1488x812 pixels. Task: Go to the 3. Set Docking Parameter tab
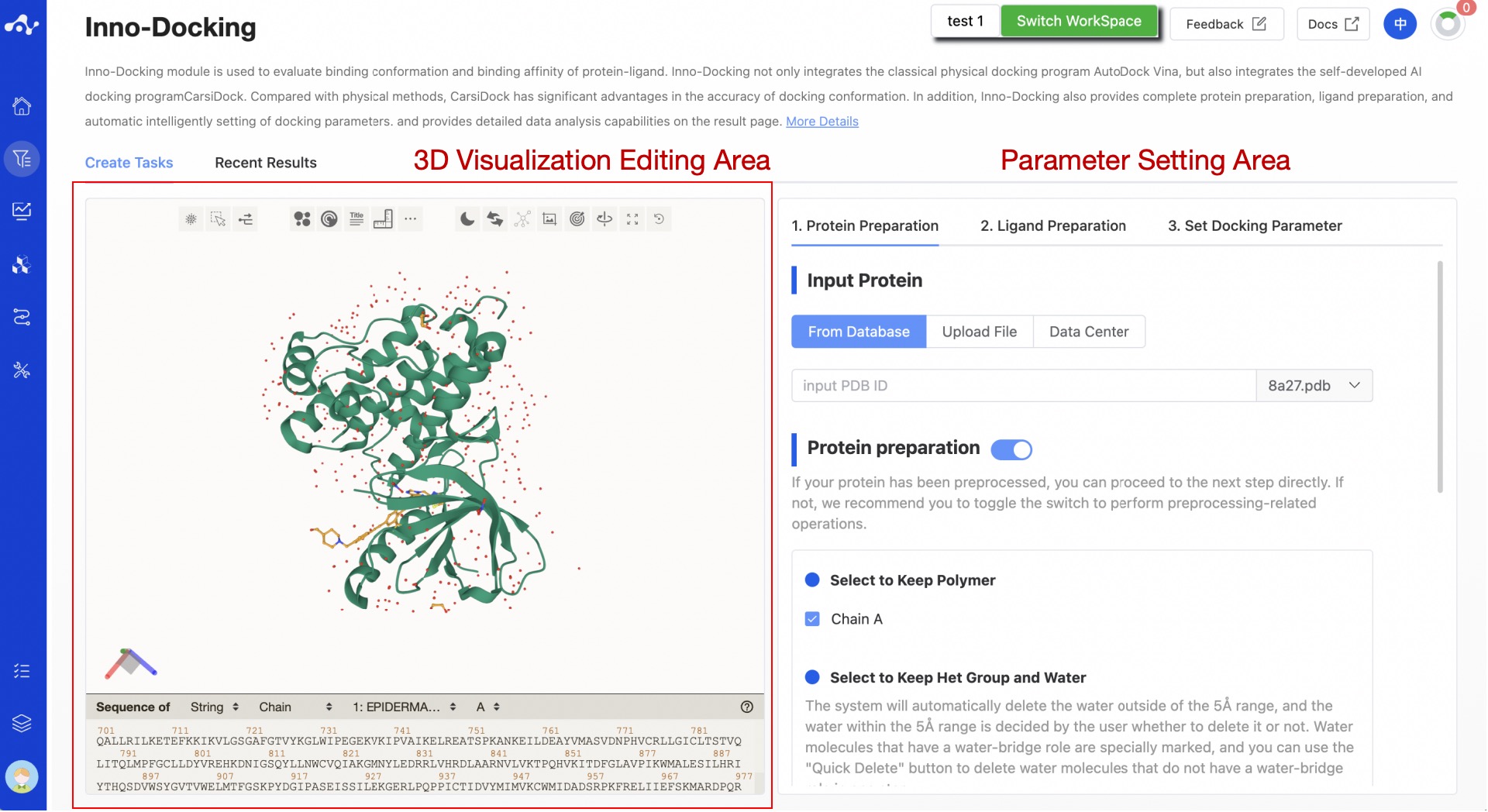pos(1255,226)
